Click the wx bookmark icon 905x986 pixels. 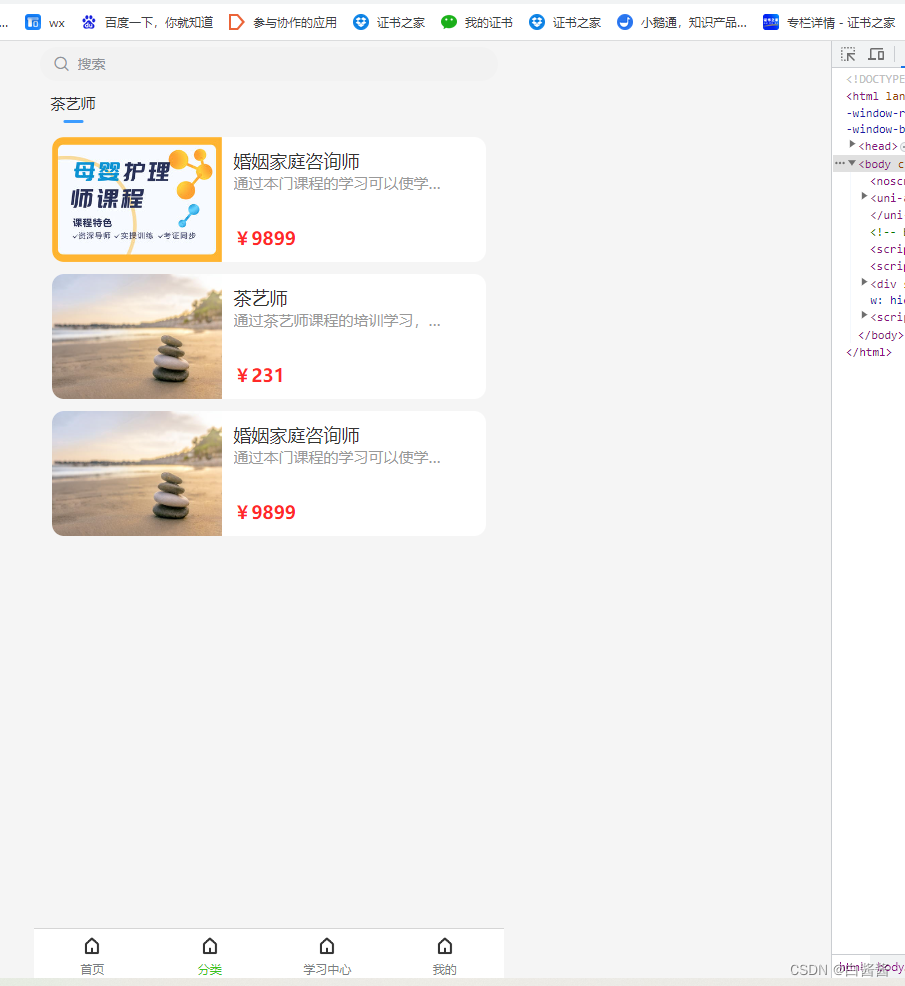[31, 21]
